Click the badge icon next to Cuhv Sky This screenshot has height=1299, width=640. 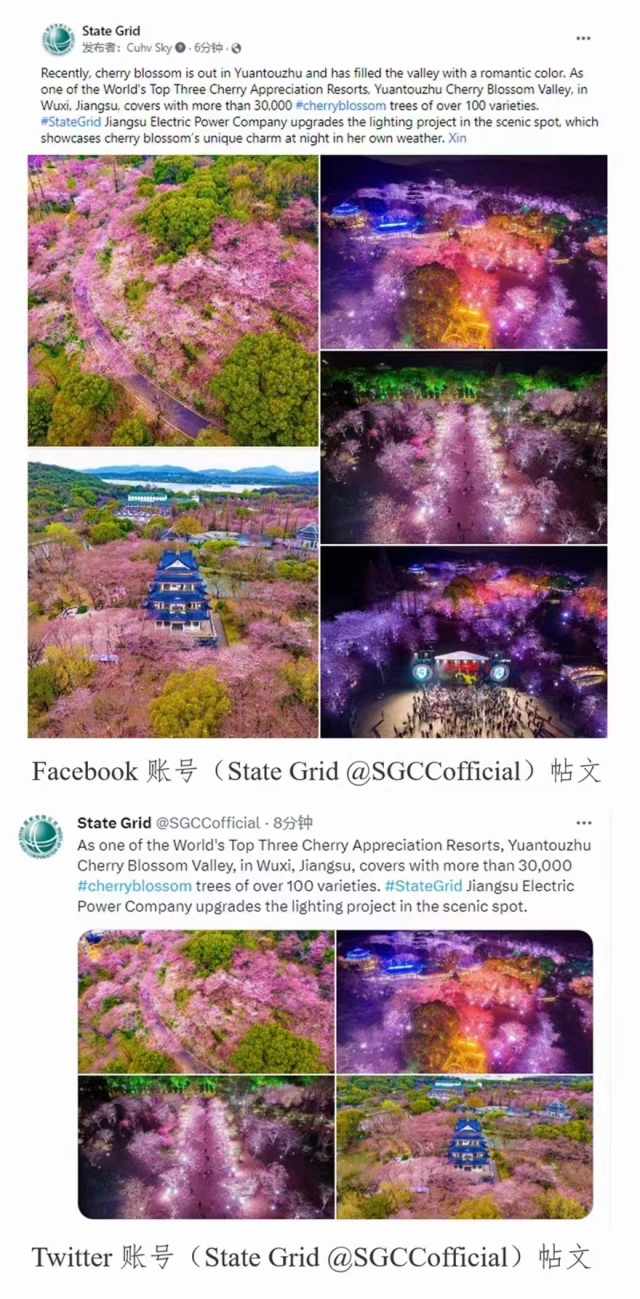(x=180, y=47)
